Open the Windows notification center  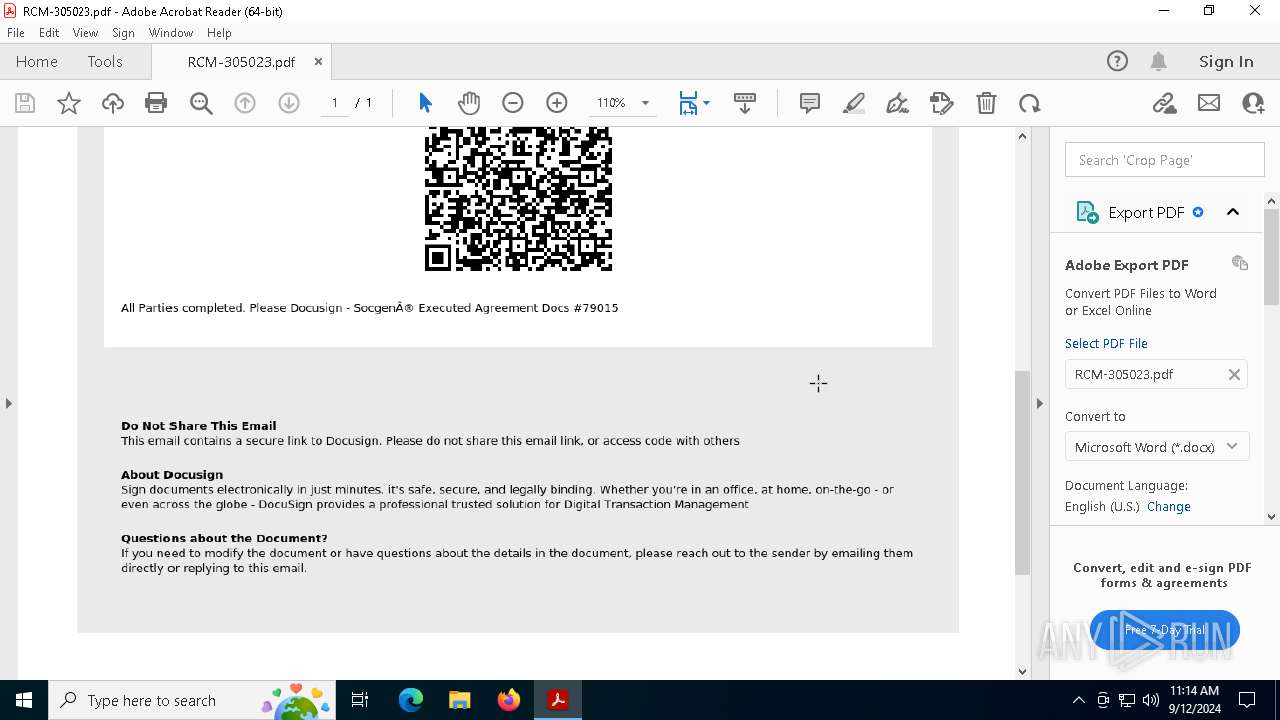[x=1247, y=700]
